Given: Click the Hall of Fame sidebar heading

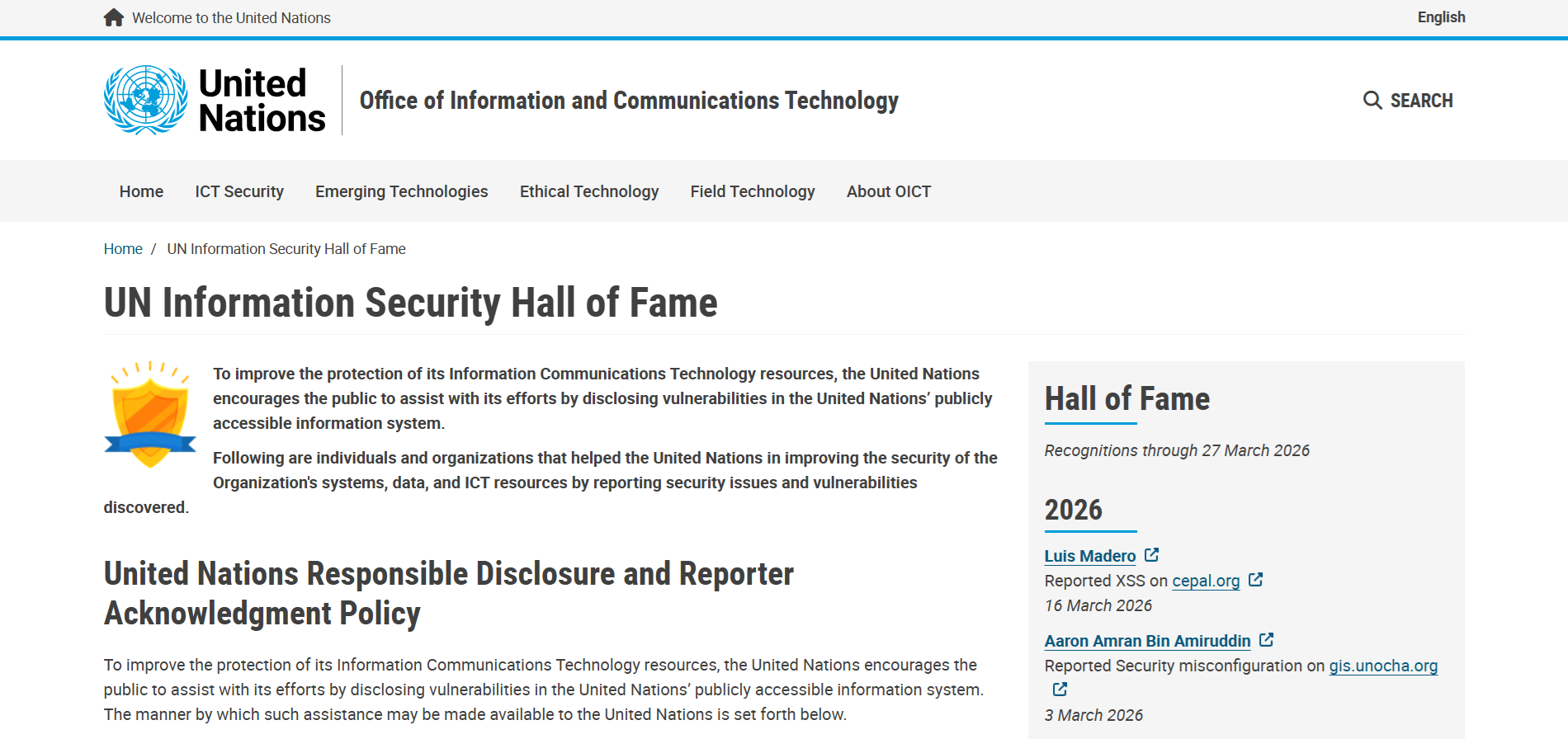Looking at the screenshot, I should click(x=1127, y=399).
